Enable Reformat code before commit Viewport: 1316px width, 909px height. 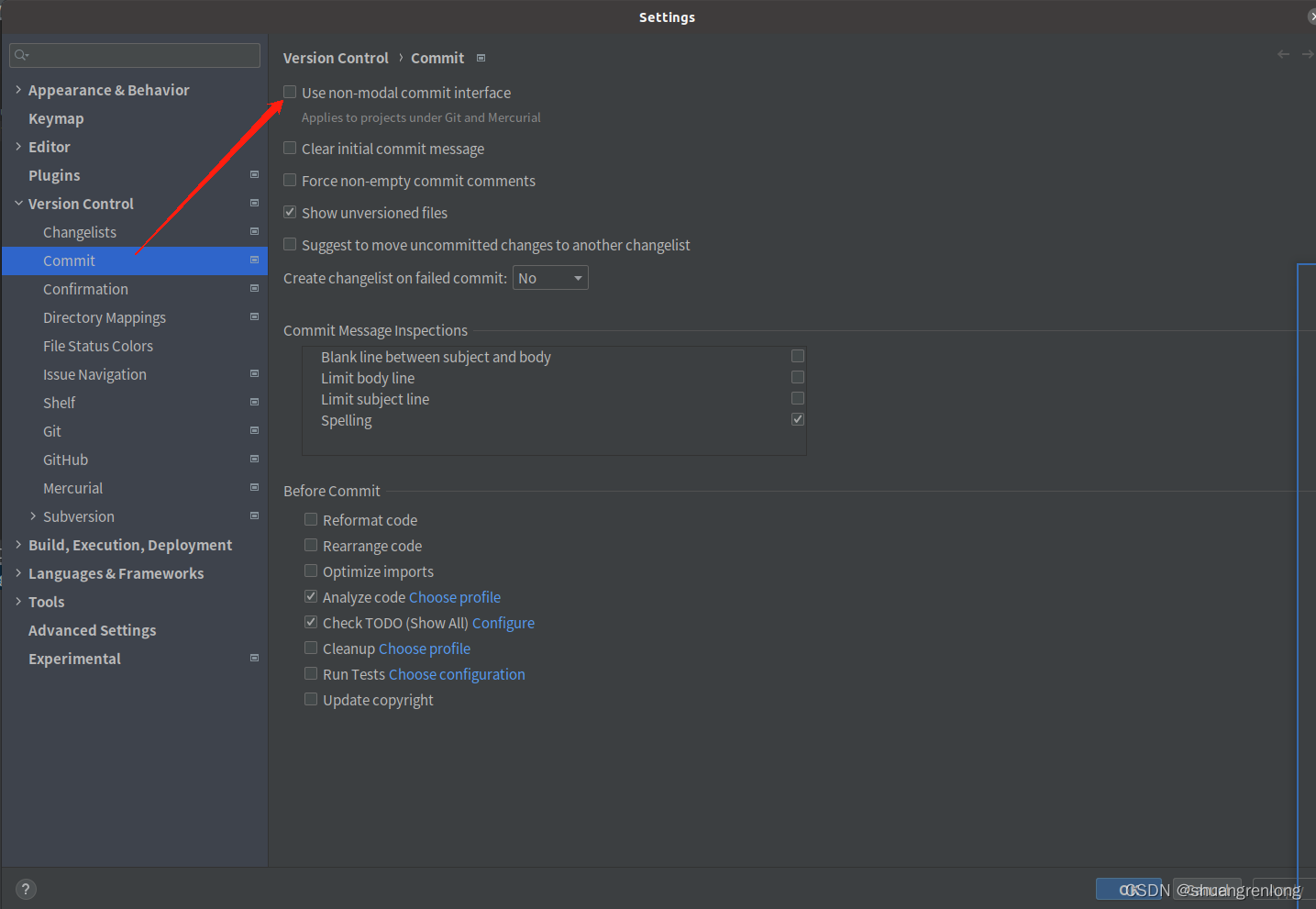(x=310, y=519)
